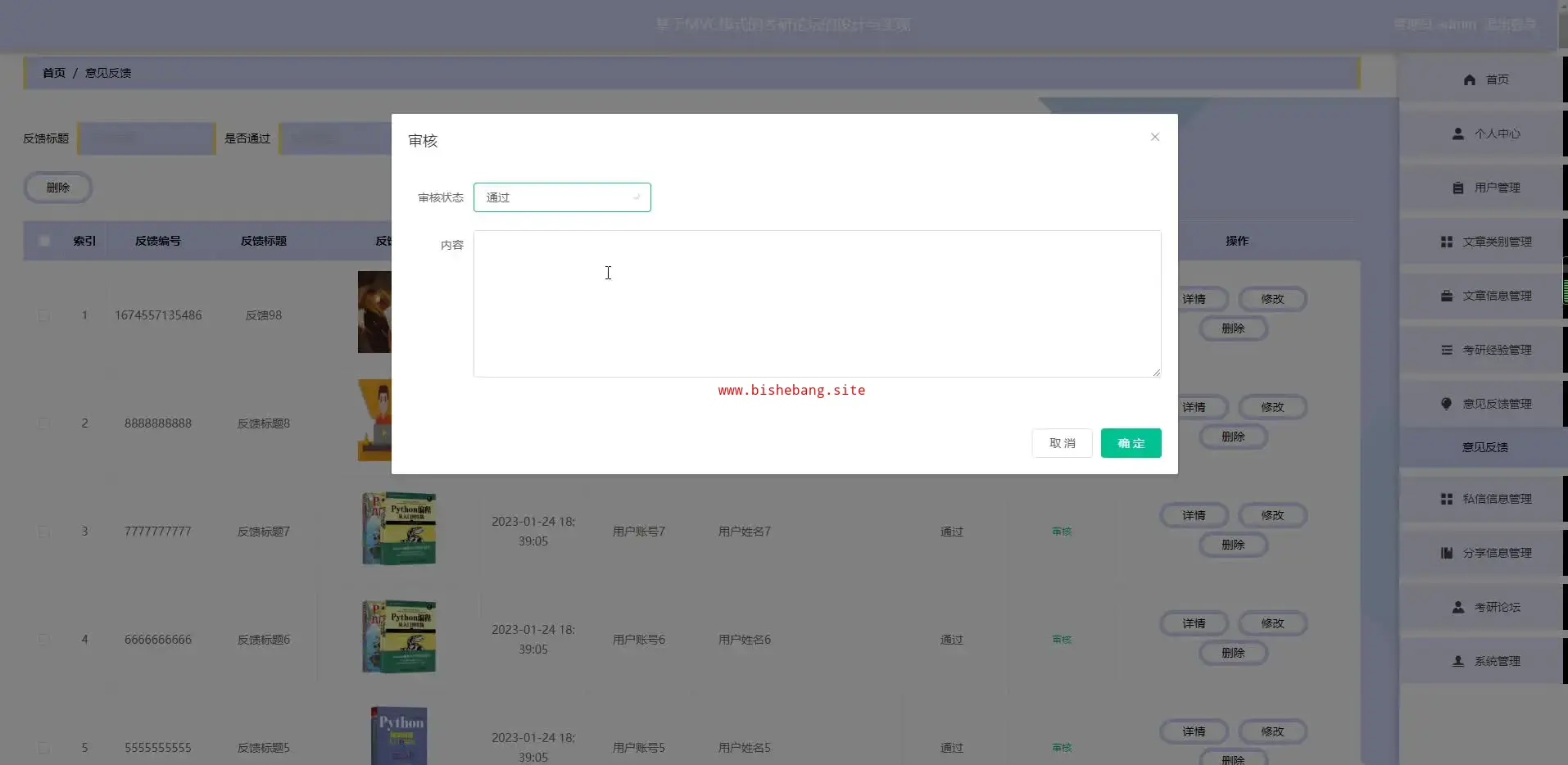The image size is (1568, 765).
Task: Open the 意见反馈 submenu item in the sidebar
Action: coord(1484,447)
